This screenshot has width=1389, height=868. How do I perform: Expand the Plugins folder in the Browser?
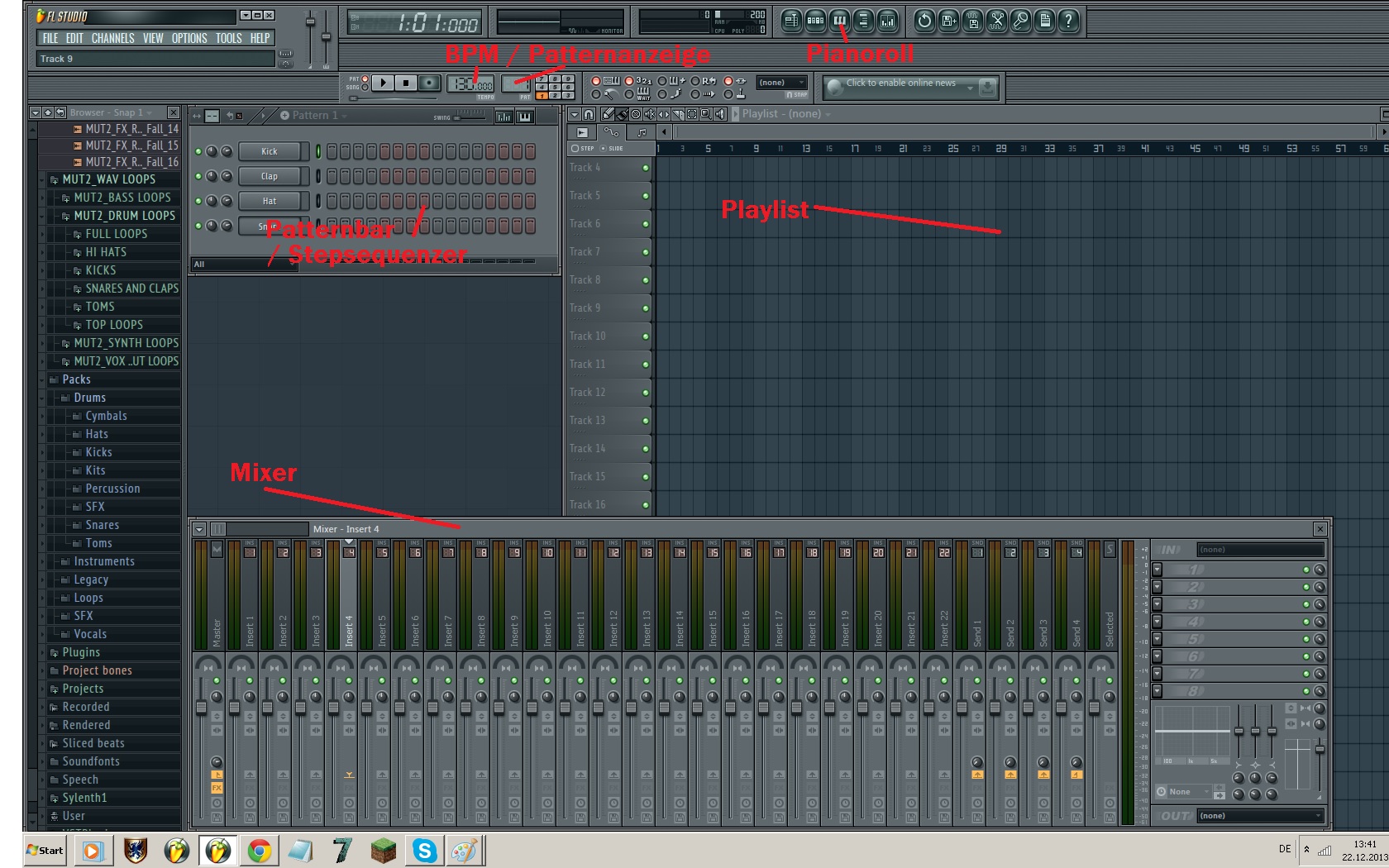[x=81, y=652]
